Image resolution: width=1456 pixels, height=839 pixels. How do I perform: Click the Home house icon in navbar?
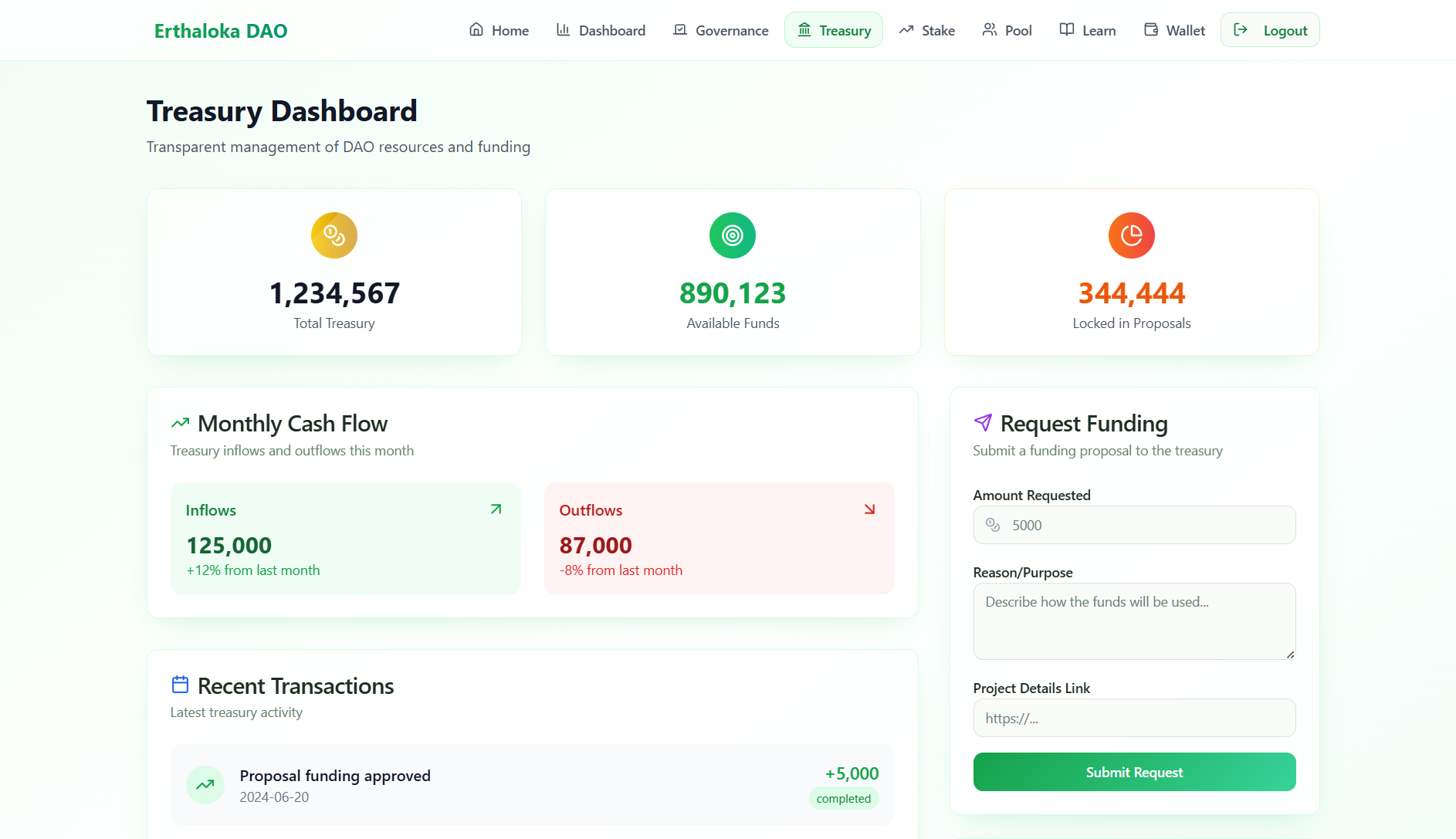[476, 30]
